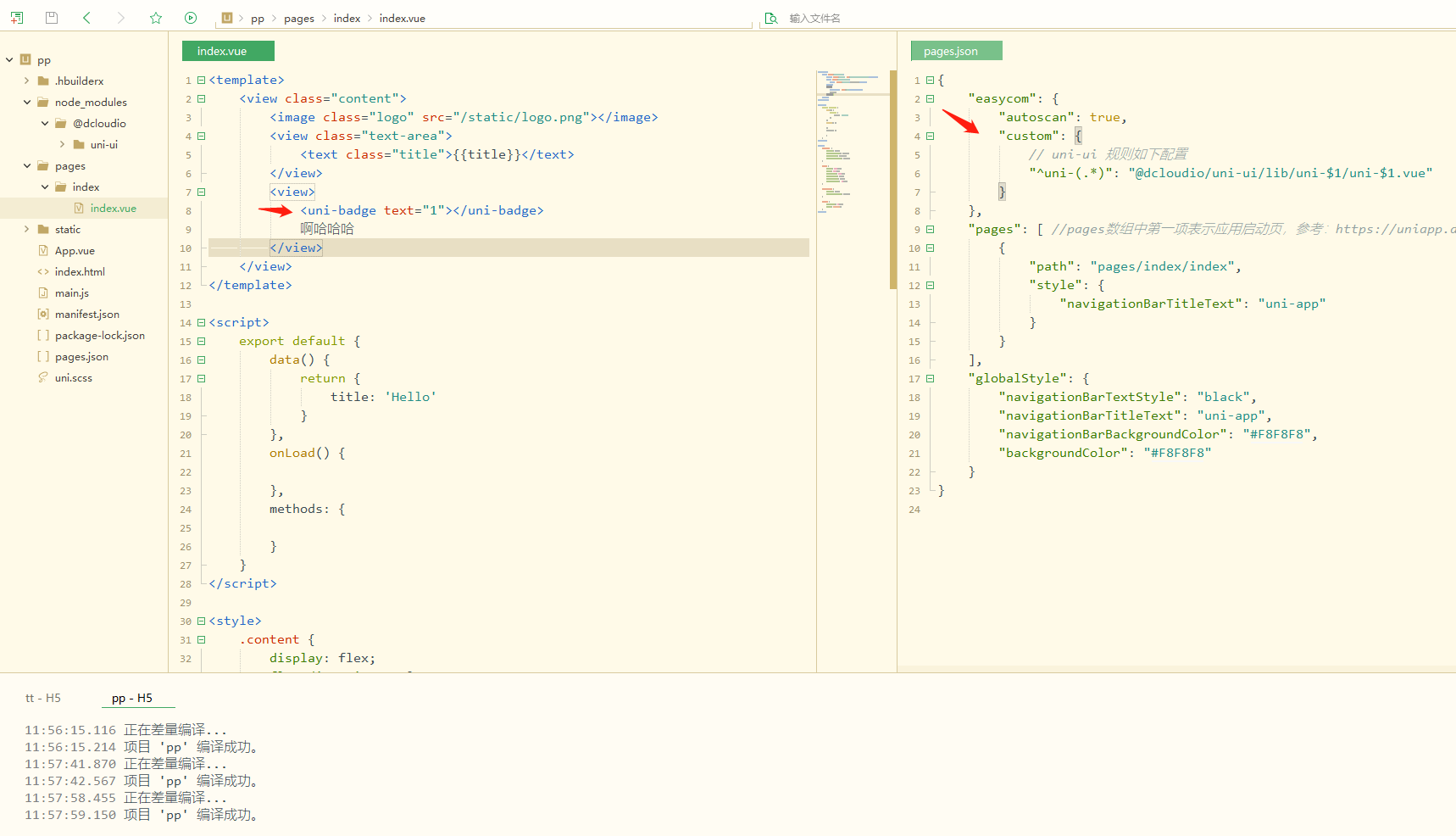
Task: Open uni.scss in the file tree
Action: pyautogui.click(x=74, y=378)
